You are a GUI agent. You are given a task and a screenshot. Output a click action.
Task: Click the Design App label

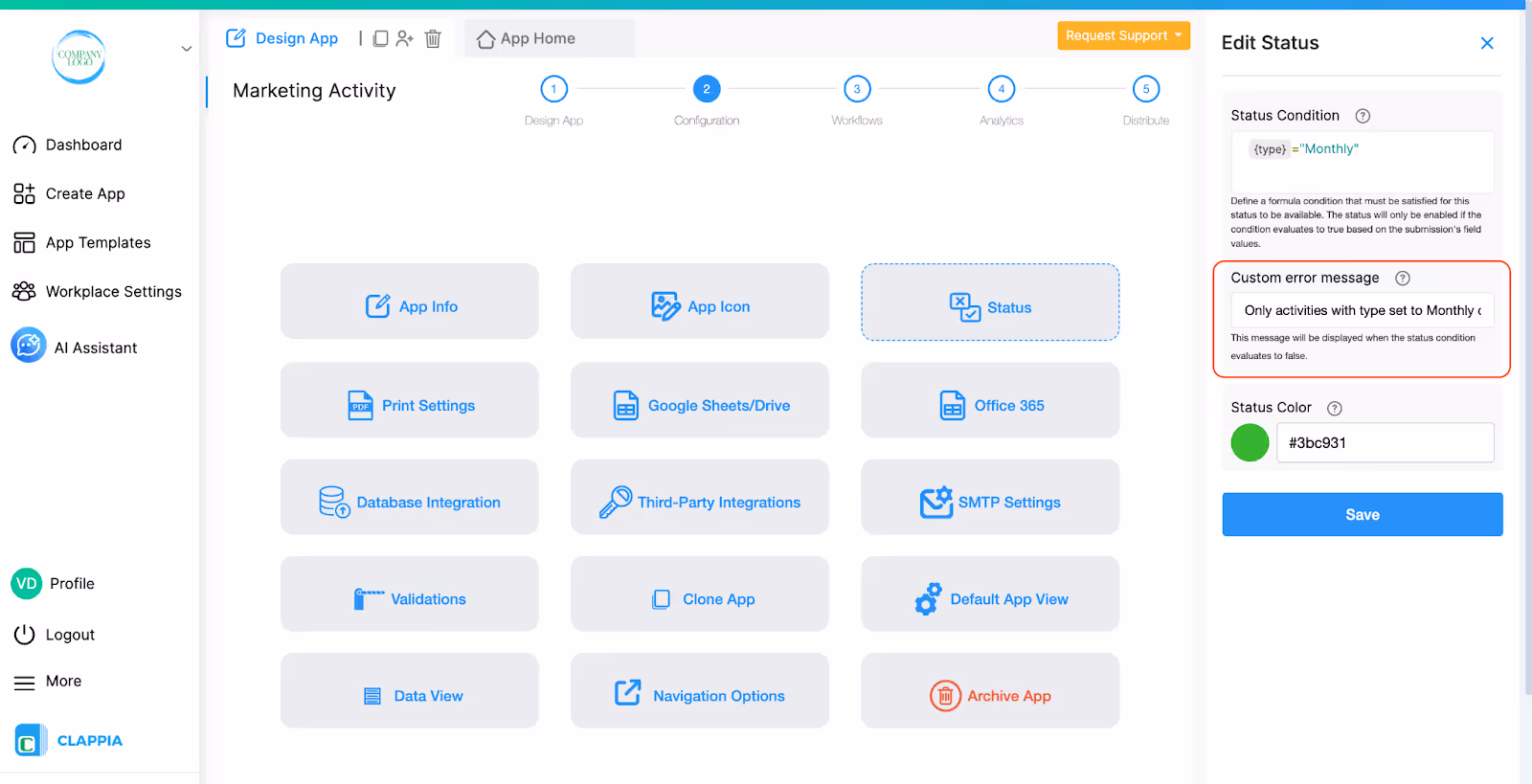(297, 38)
